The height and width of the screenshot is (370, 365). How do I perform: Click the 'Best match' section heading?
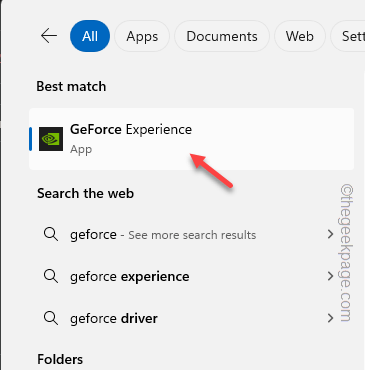pos(71,86)
